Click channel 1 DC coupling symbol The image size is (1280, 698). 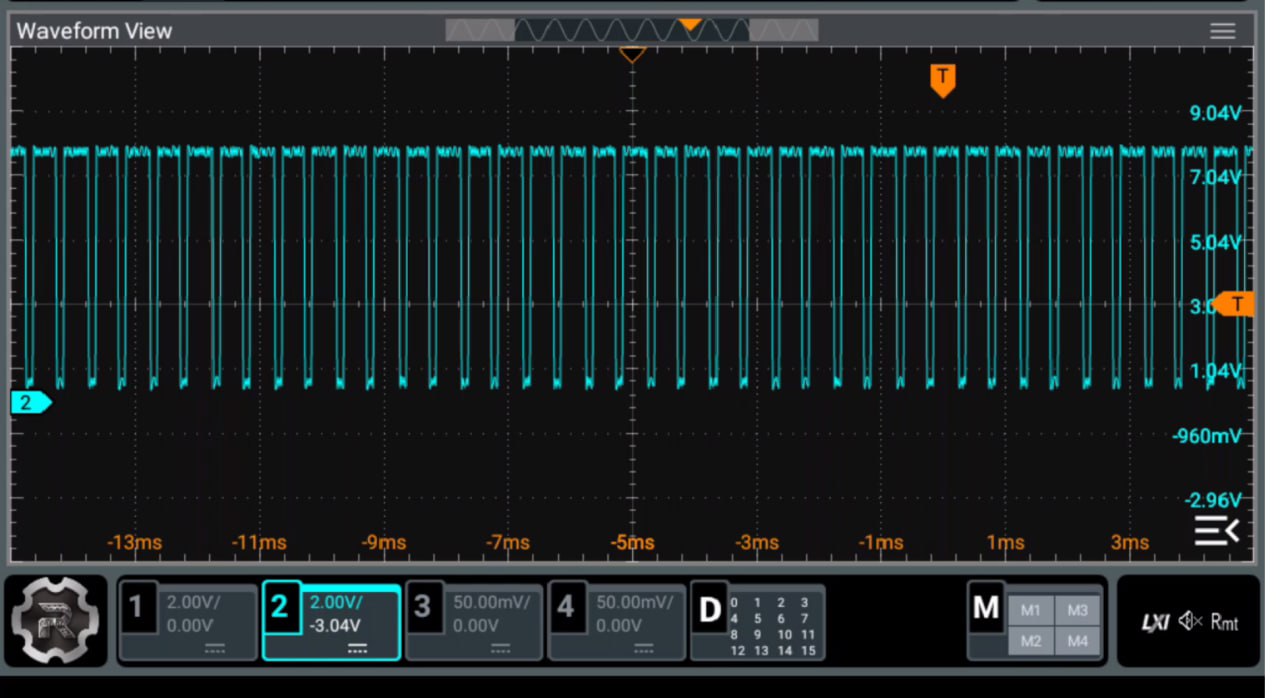pyautogui.click(x=215, y=649)
